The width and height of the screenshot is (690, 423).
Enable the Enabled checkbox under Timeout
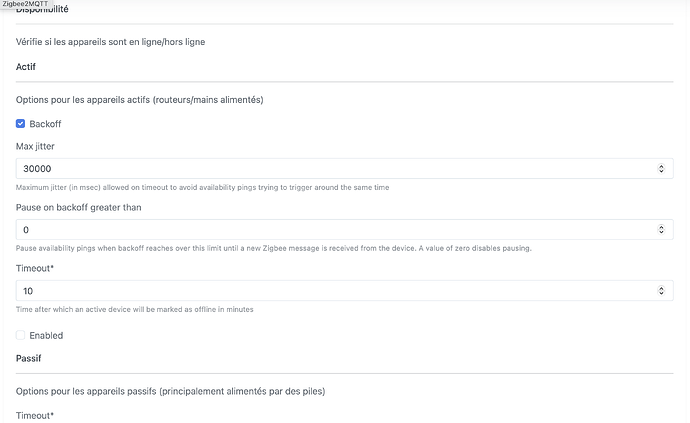21,335
